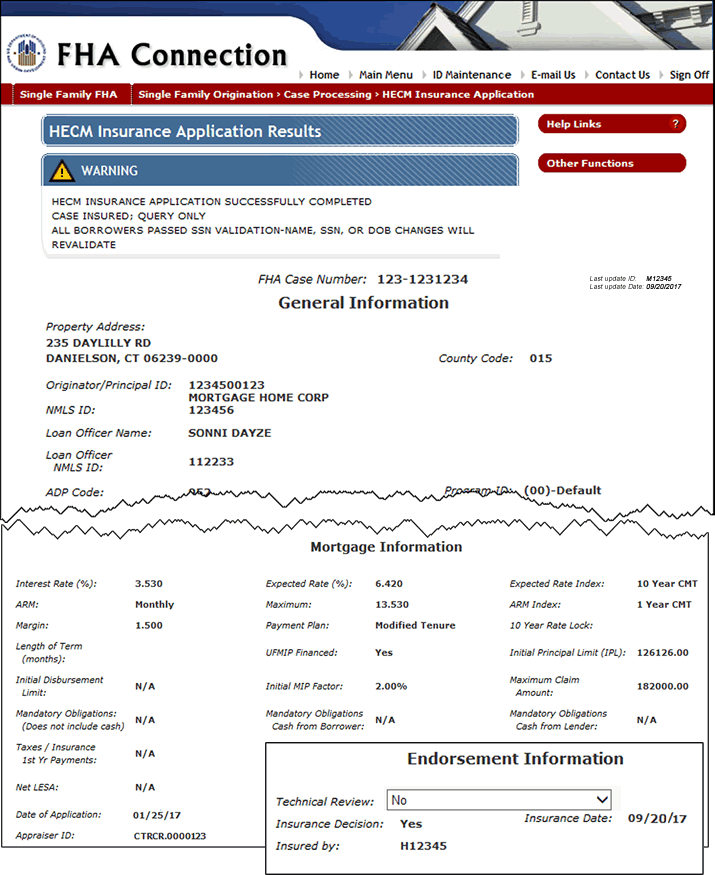Screen dimensions: 715x875
Task: Click originator ID 1234500123
Action: (227, 385)
